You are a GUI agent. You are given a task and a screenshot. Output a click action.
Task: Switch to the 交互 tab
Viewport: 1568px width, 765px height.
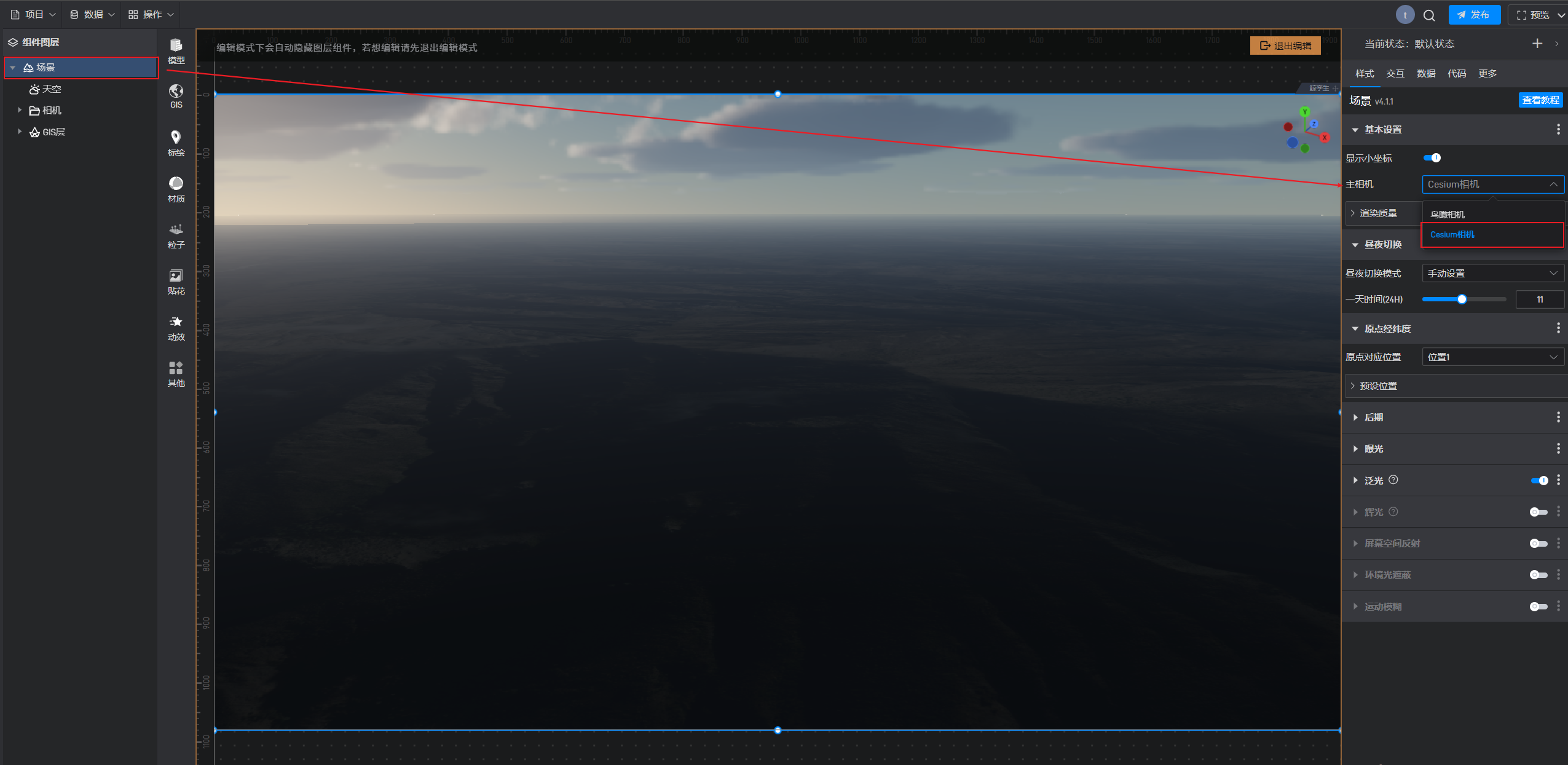point(1395,73)
